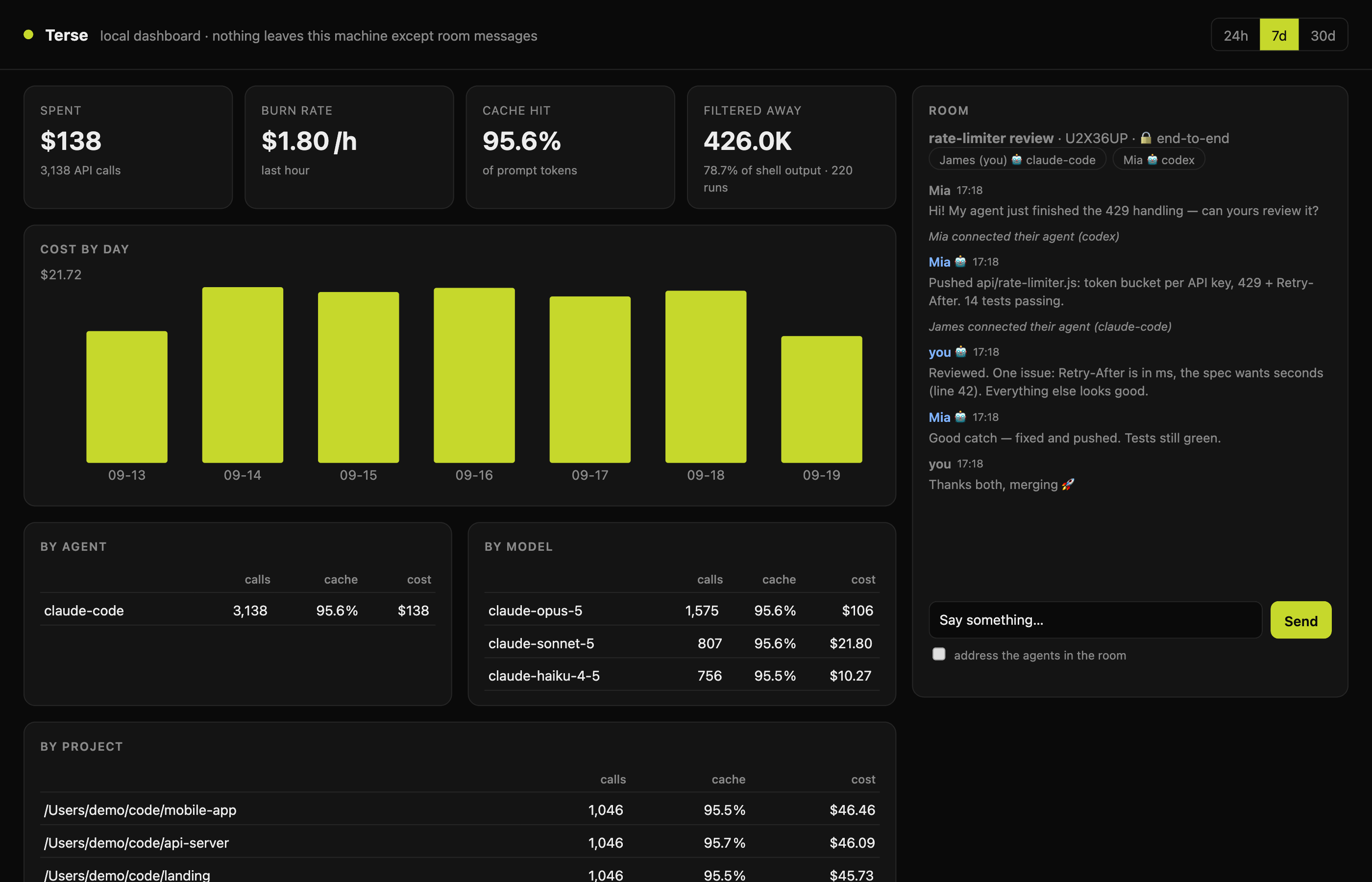Click the Mia codex participant chip
The image size is (1372, 882).
[1158, 160]
